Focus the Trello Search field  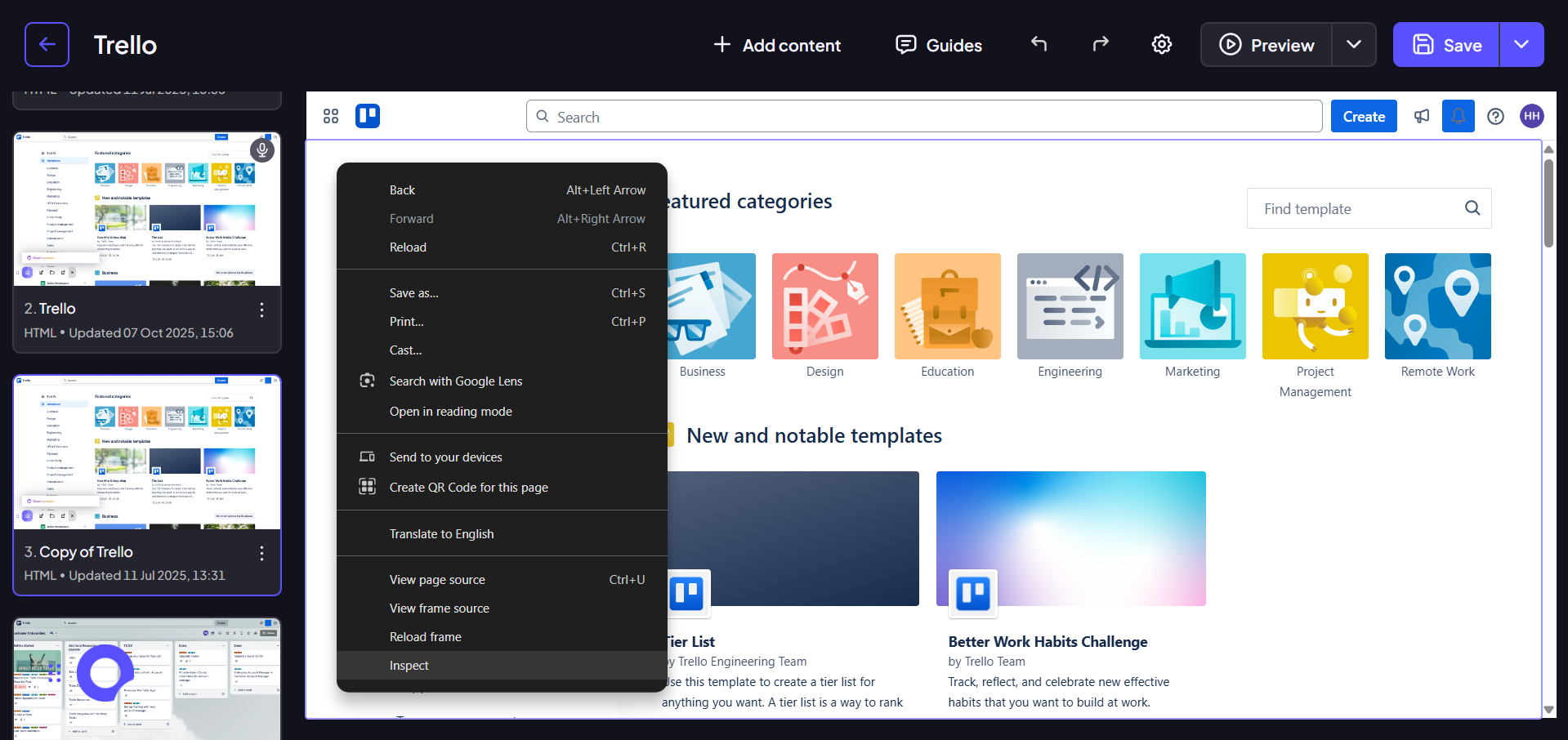(x=924, y=116)
